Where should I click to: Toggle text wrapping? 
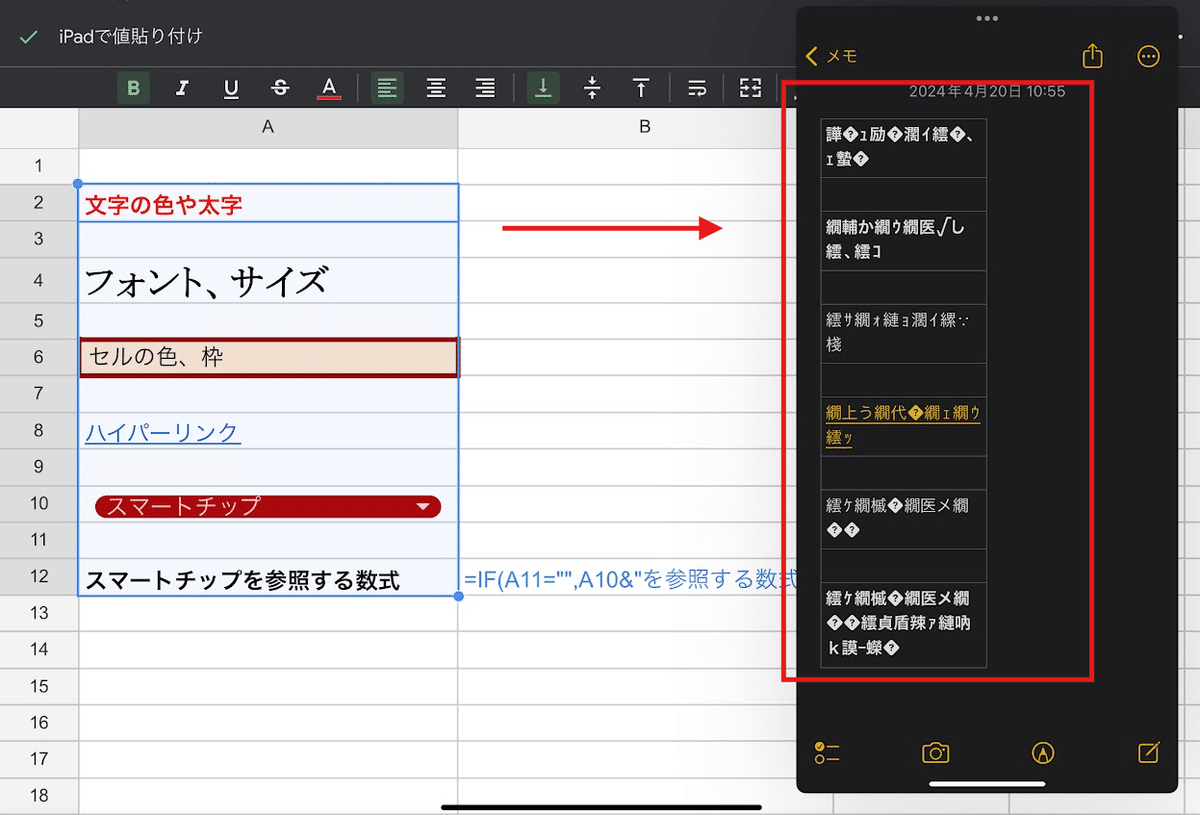click(x=698, y=88)
